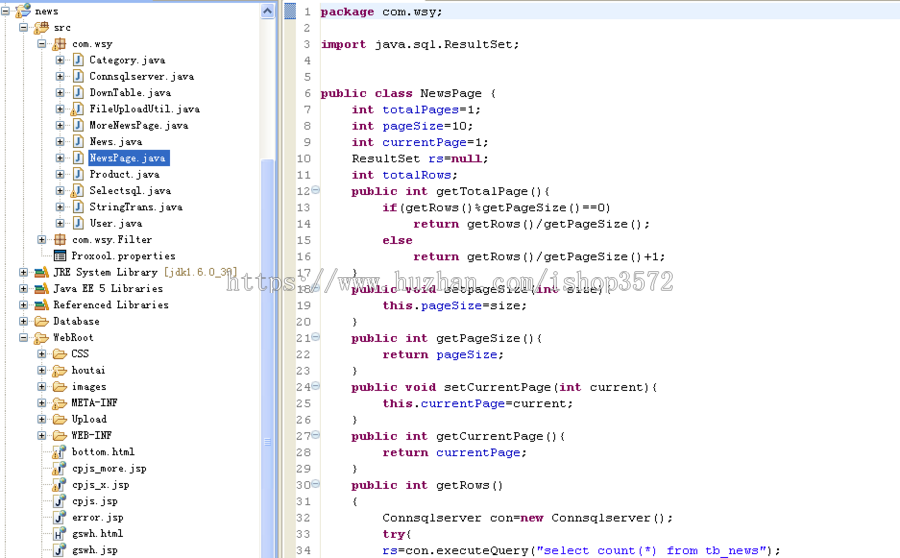Expand the JRE System Library node
This screenshot has width=900, height=558.
(24, 272)
